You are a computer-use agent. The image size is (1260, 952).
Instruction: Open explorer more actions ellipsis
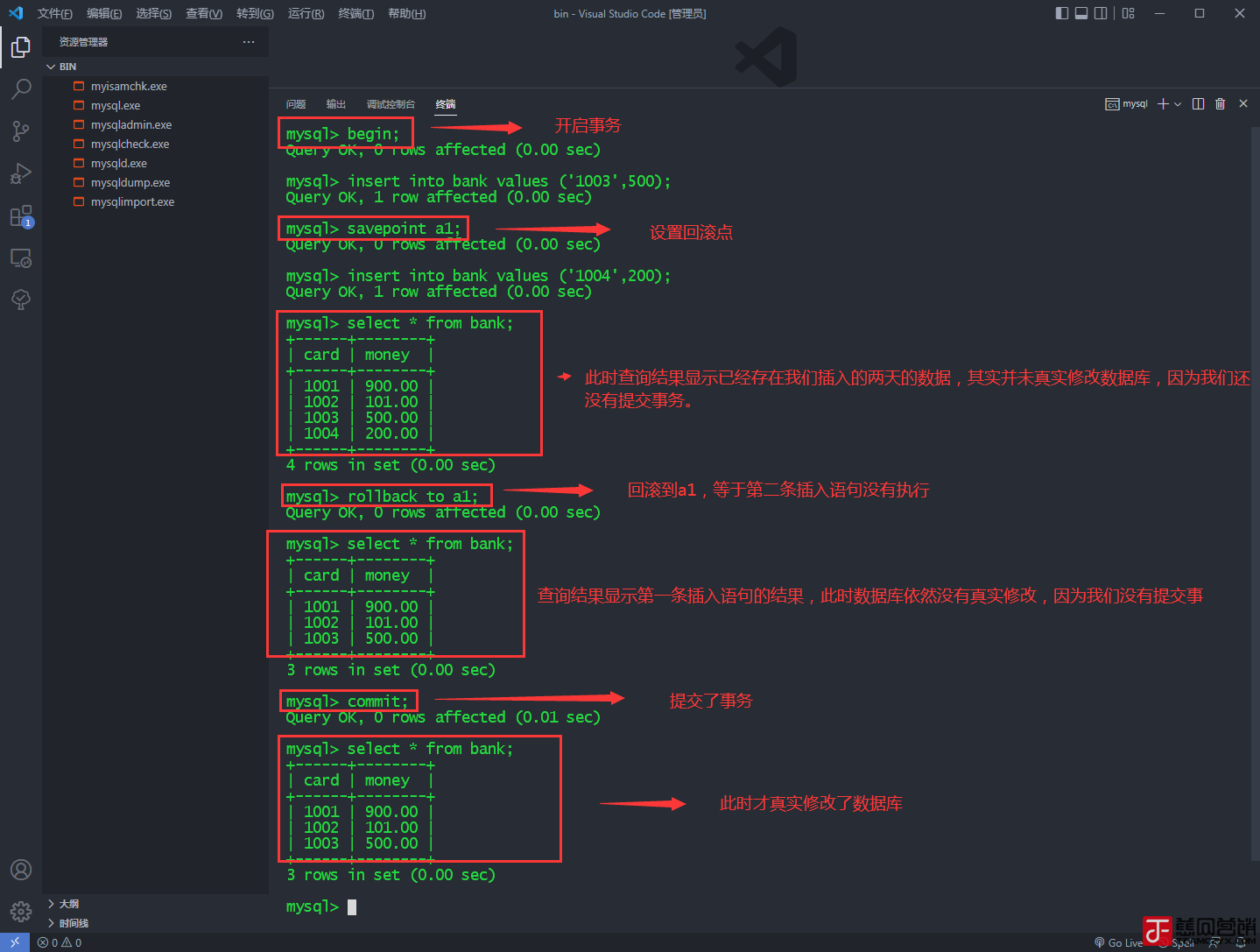tap(249, 42)
